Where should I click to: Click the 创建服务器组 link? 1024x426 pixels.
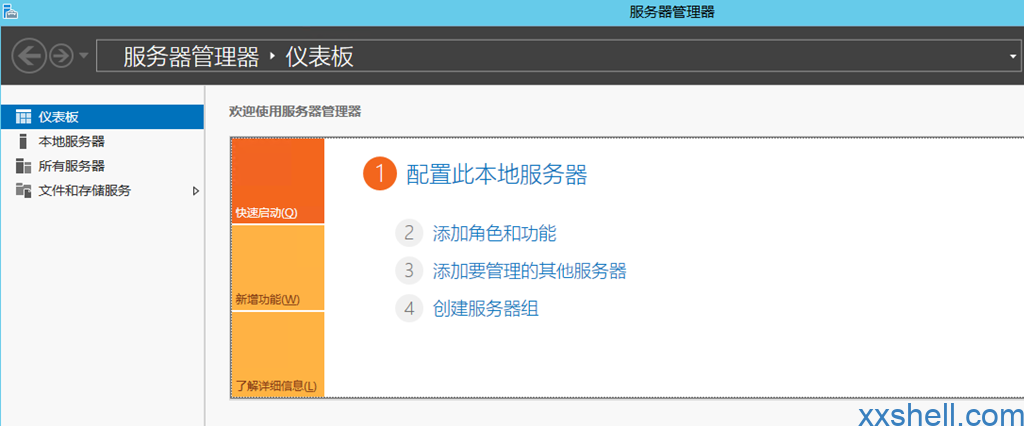[x=485, y=309]
